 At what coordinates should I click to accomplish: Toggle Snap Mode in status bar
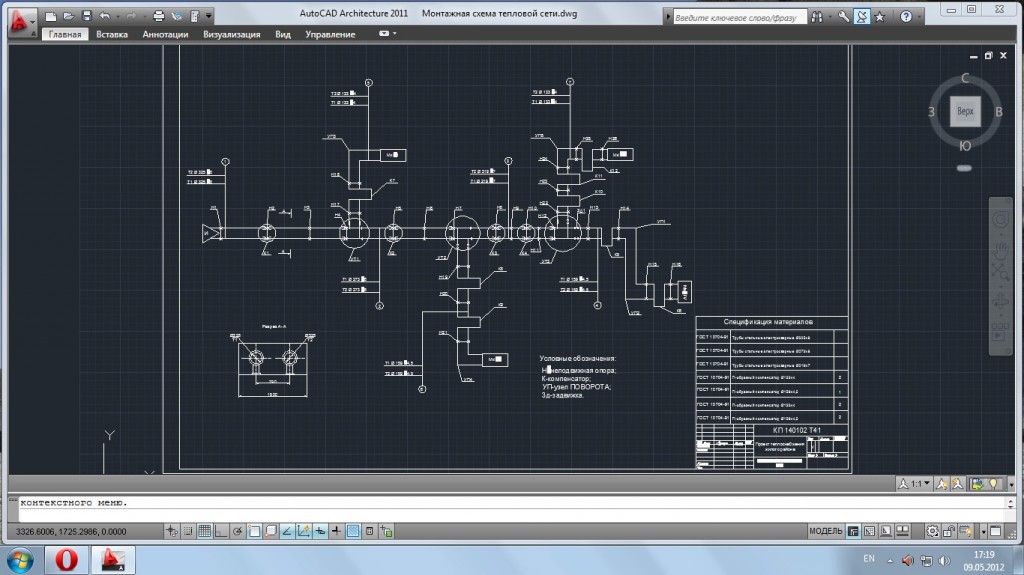tap(188, 531)
